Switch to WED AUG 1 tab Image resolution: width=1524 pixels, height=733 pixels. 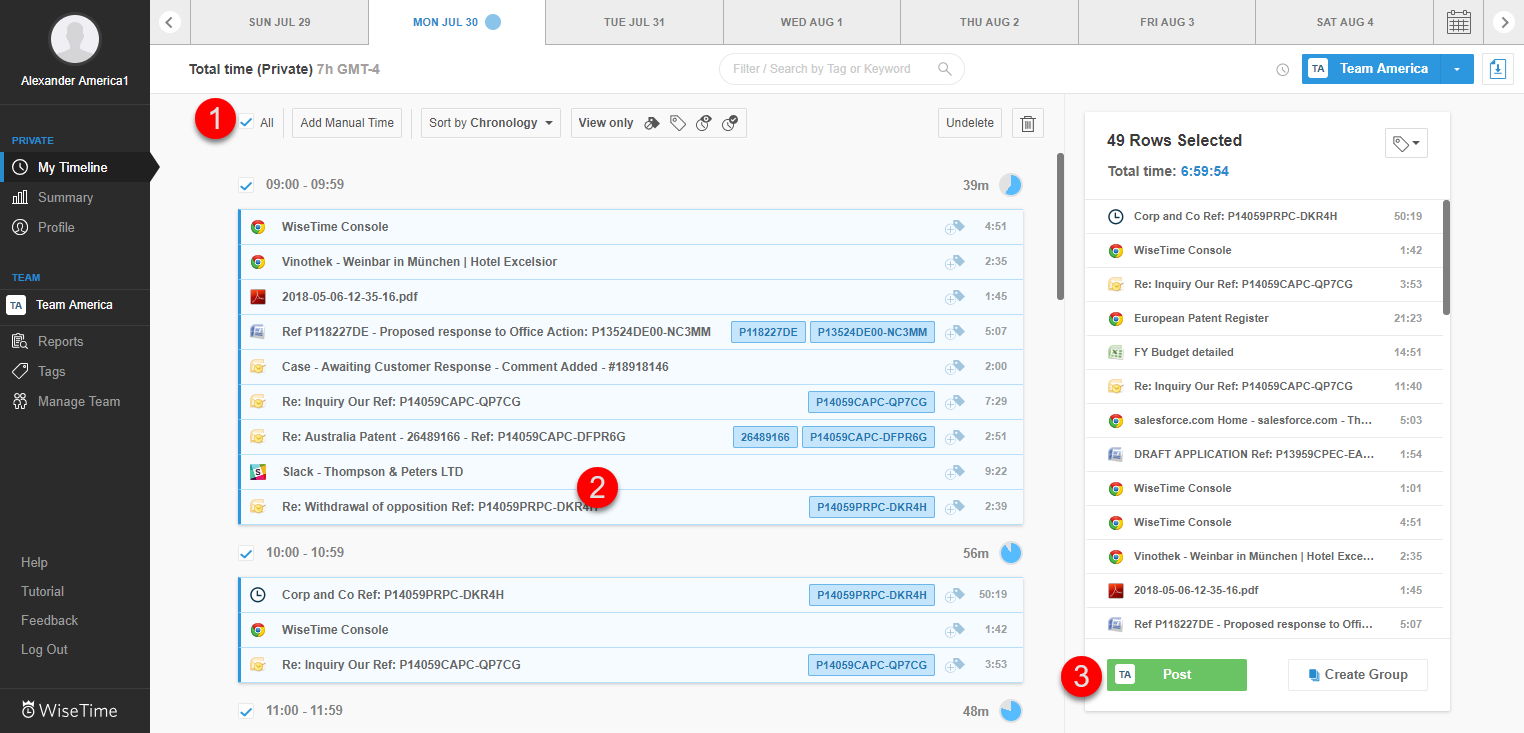[812, 22]
